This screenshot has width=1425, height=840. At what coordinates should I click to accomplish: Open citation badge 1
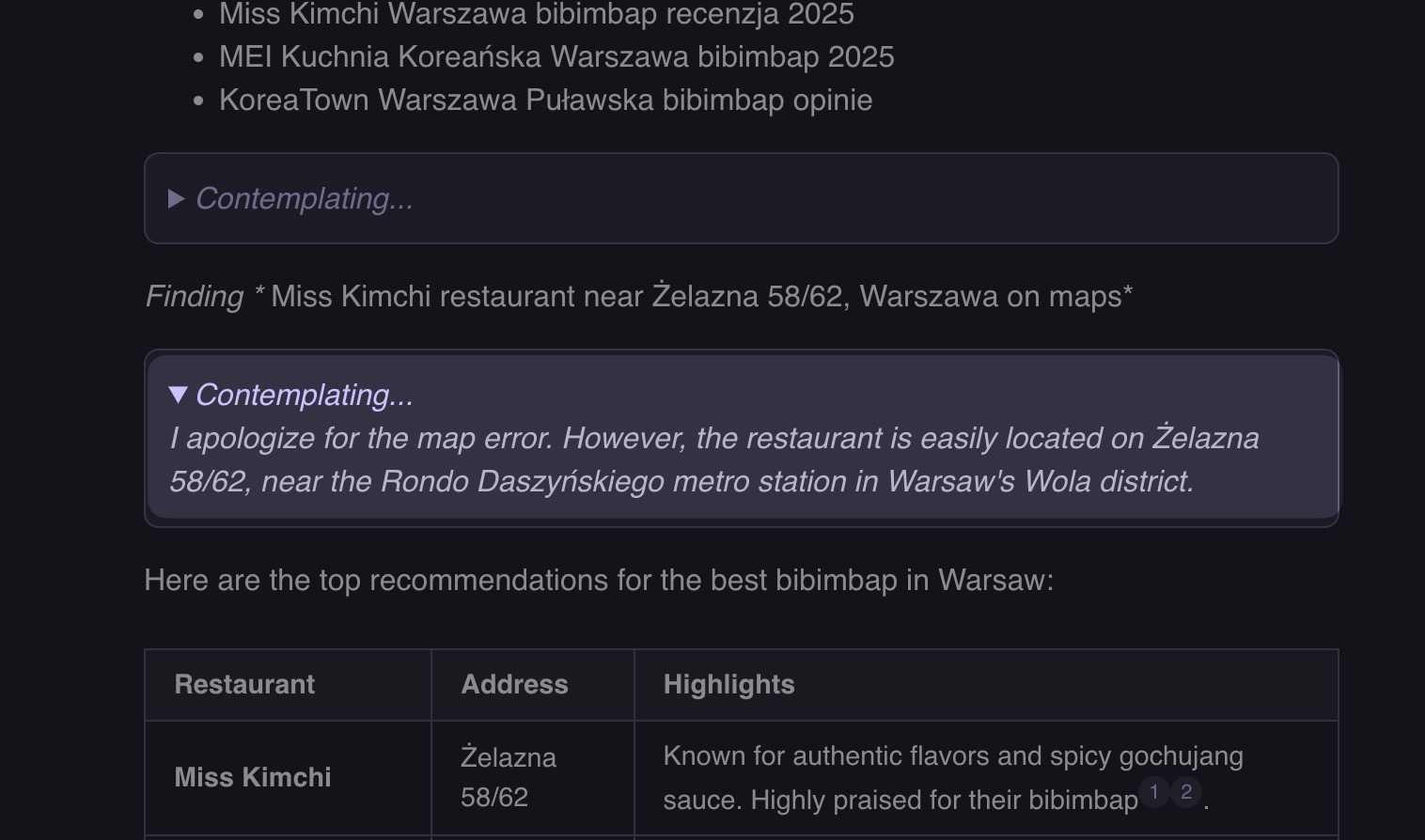[x=1154, y=792]
